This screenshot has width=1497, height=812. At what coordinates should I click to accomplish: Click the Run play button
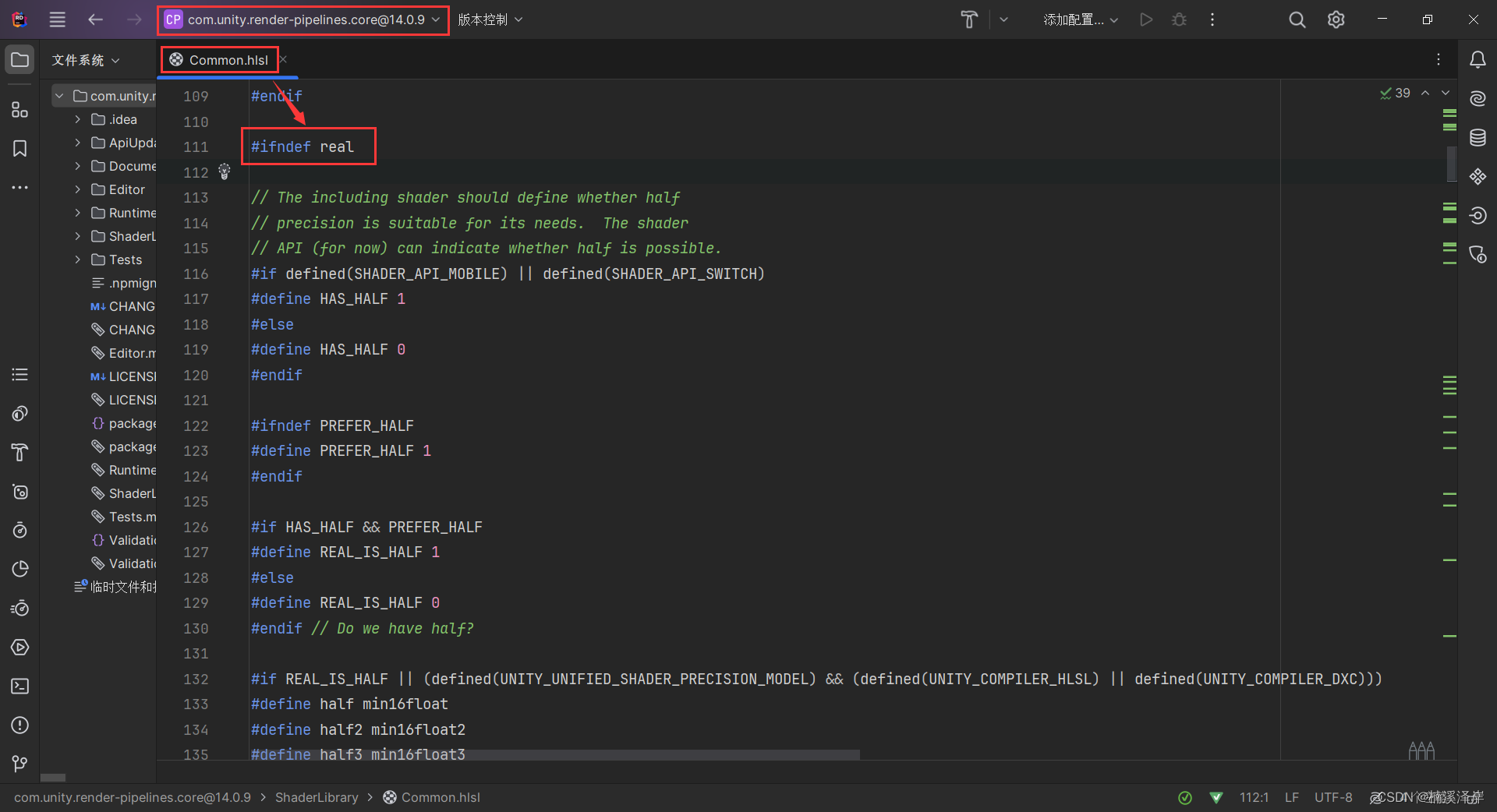point(1146,19)
